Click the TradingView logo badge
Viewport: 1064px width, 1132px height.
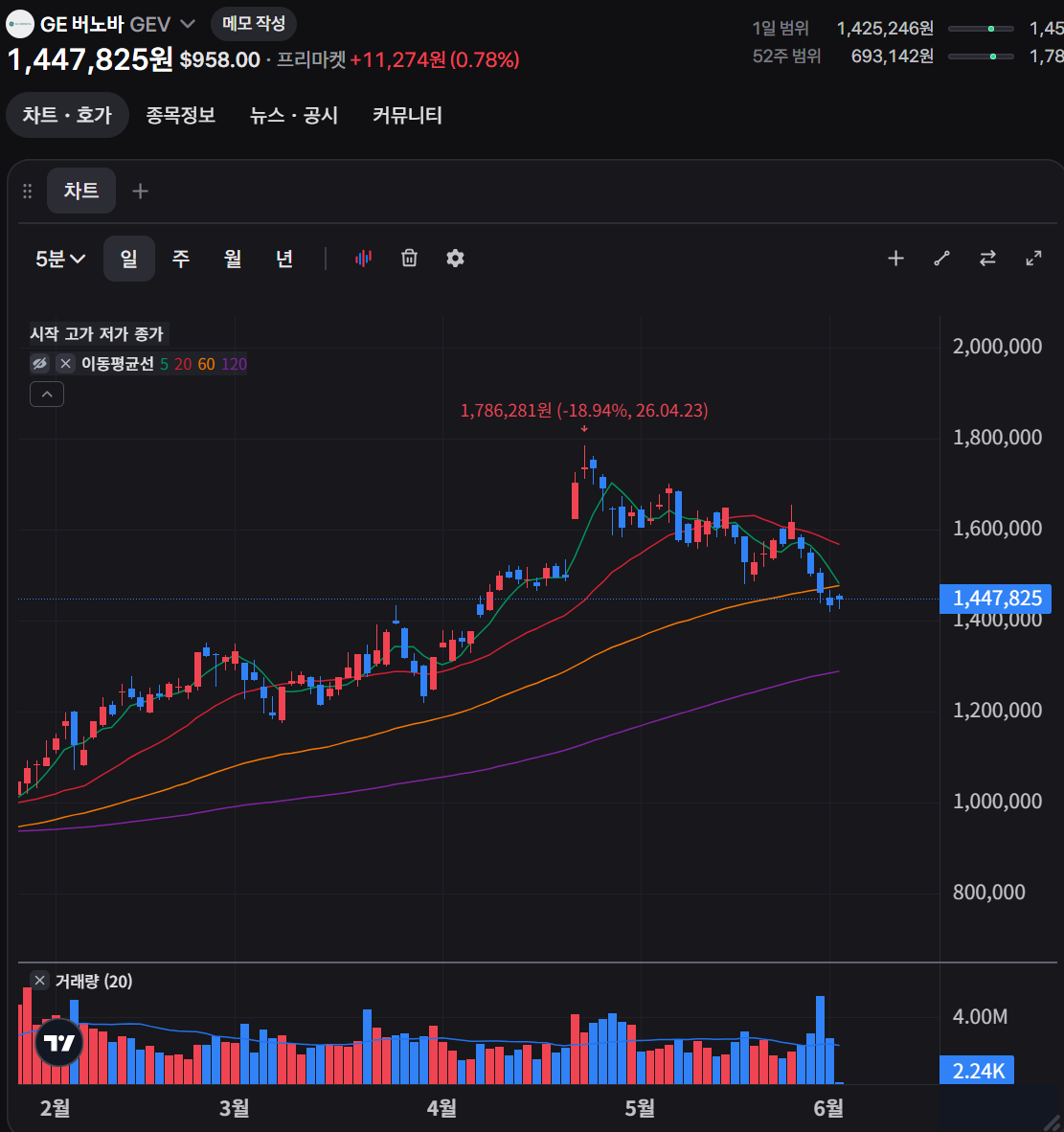click(59, 1043)
